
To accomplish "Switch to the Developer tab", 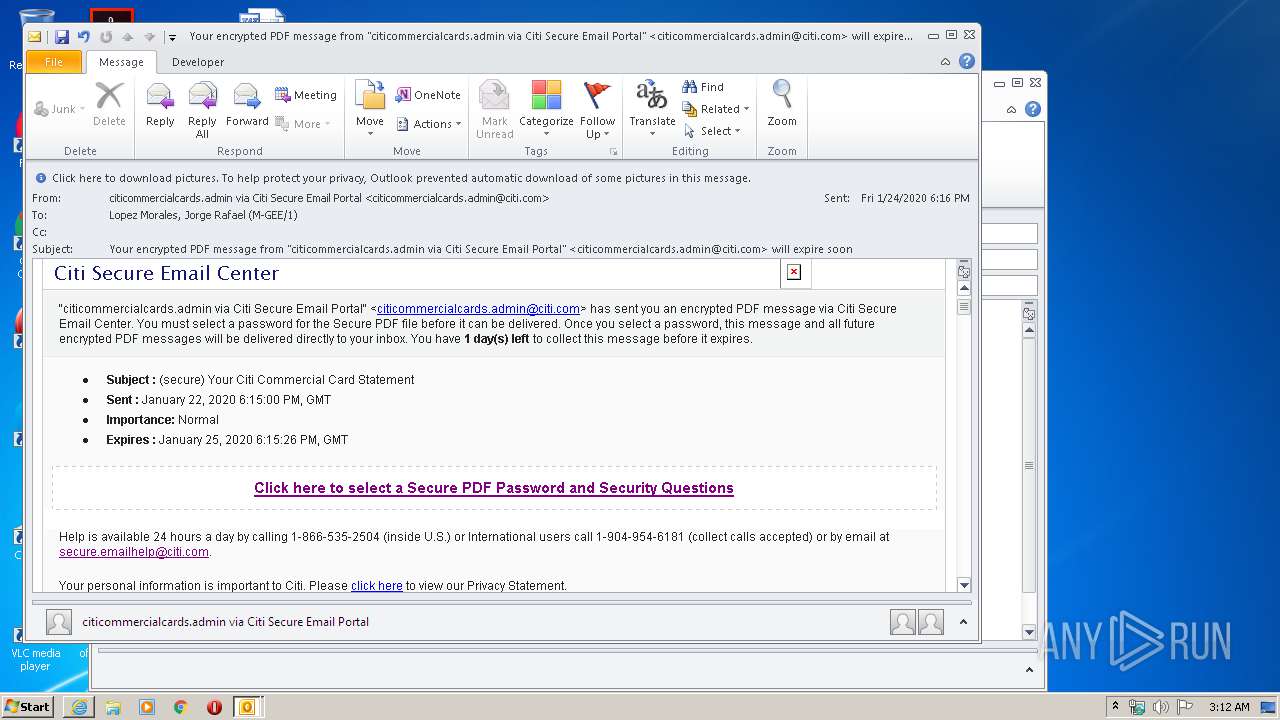I will click(x=198, y=62).
